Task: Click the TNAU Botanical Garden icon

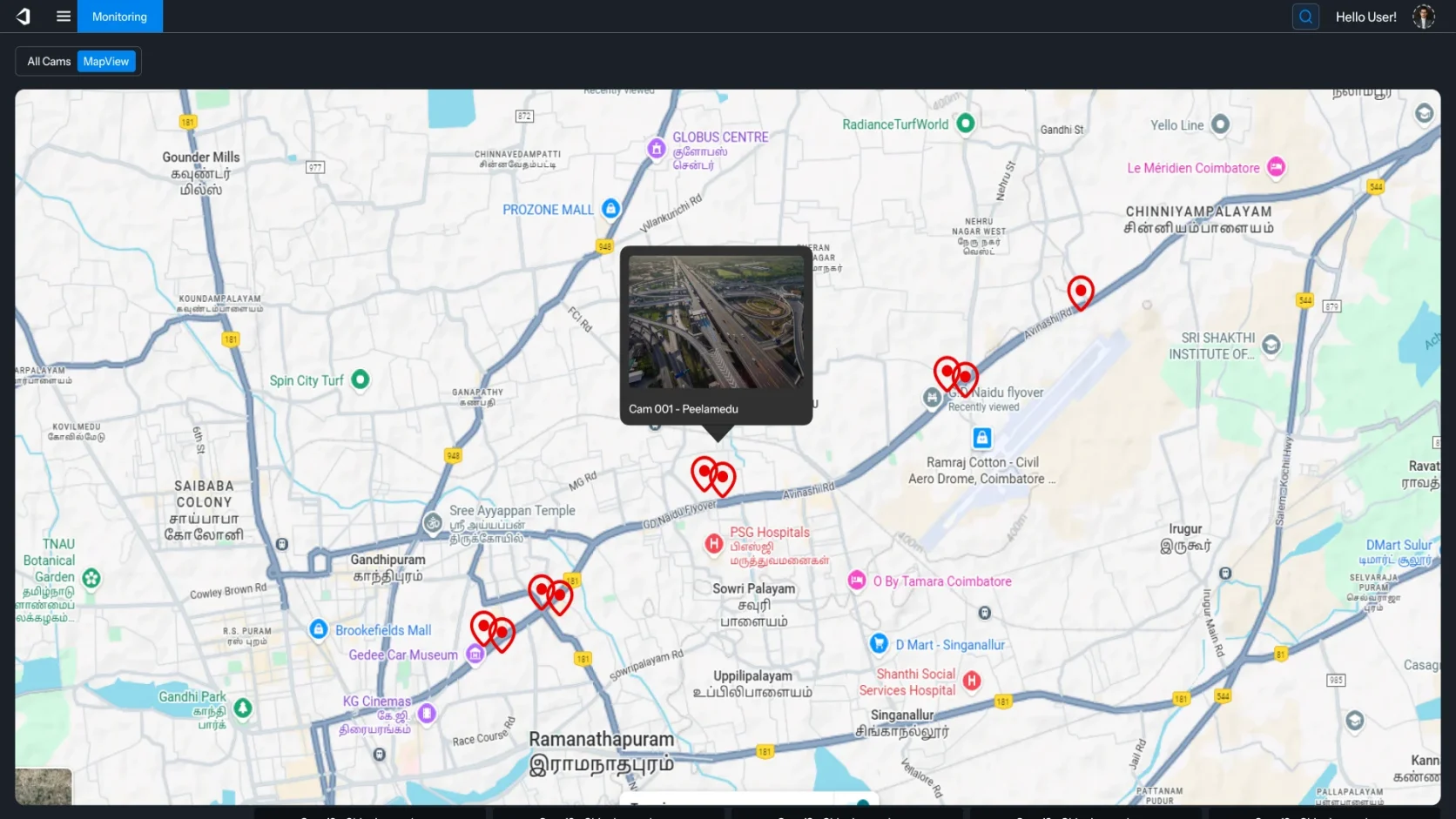Action: point(91,577)
